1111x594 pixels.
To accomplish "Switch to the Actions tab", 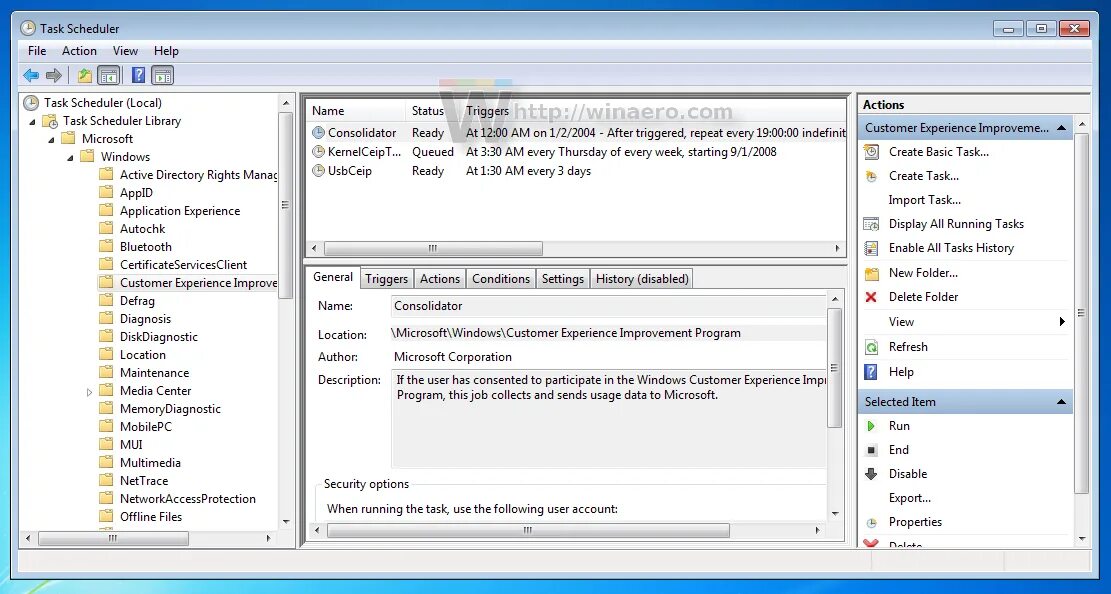I will (x=440, y=279).
